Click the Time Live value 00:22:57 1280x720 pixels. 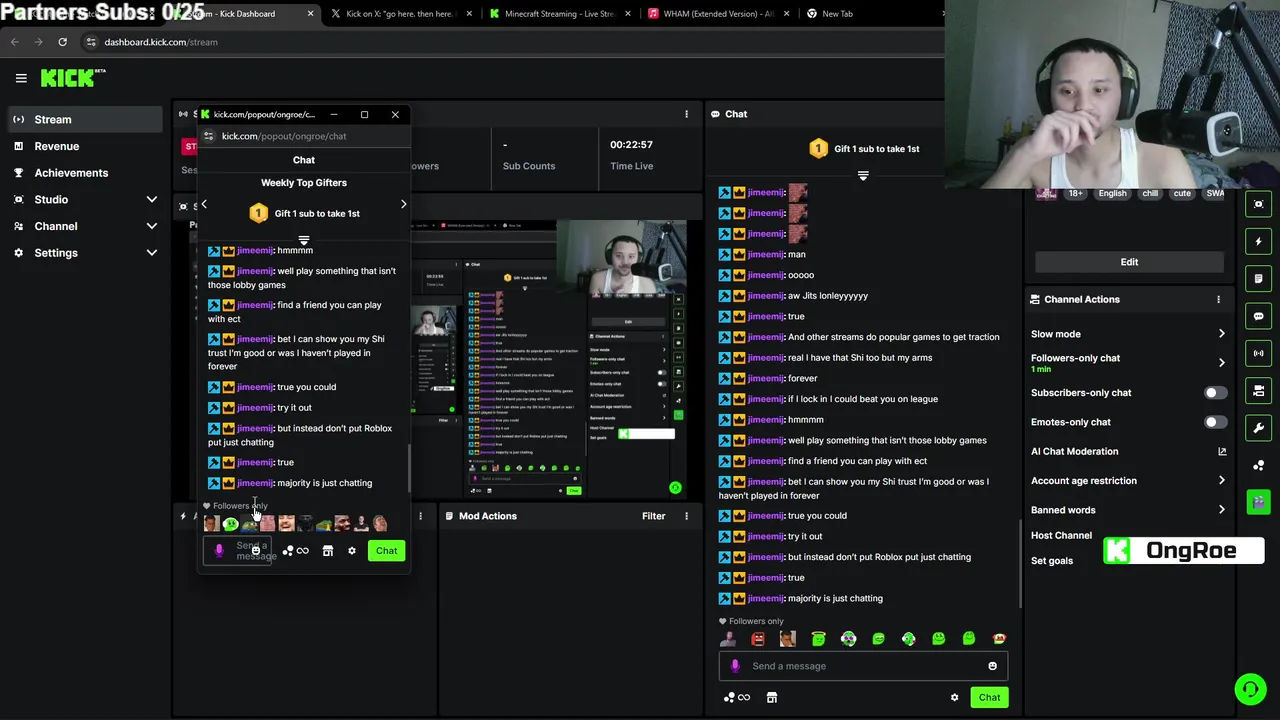point(631,145)
